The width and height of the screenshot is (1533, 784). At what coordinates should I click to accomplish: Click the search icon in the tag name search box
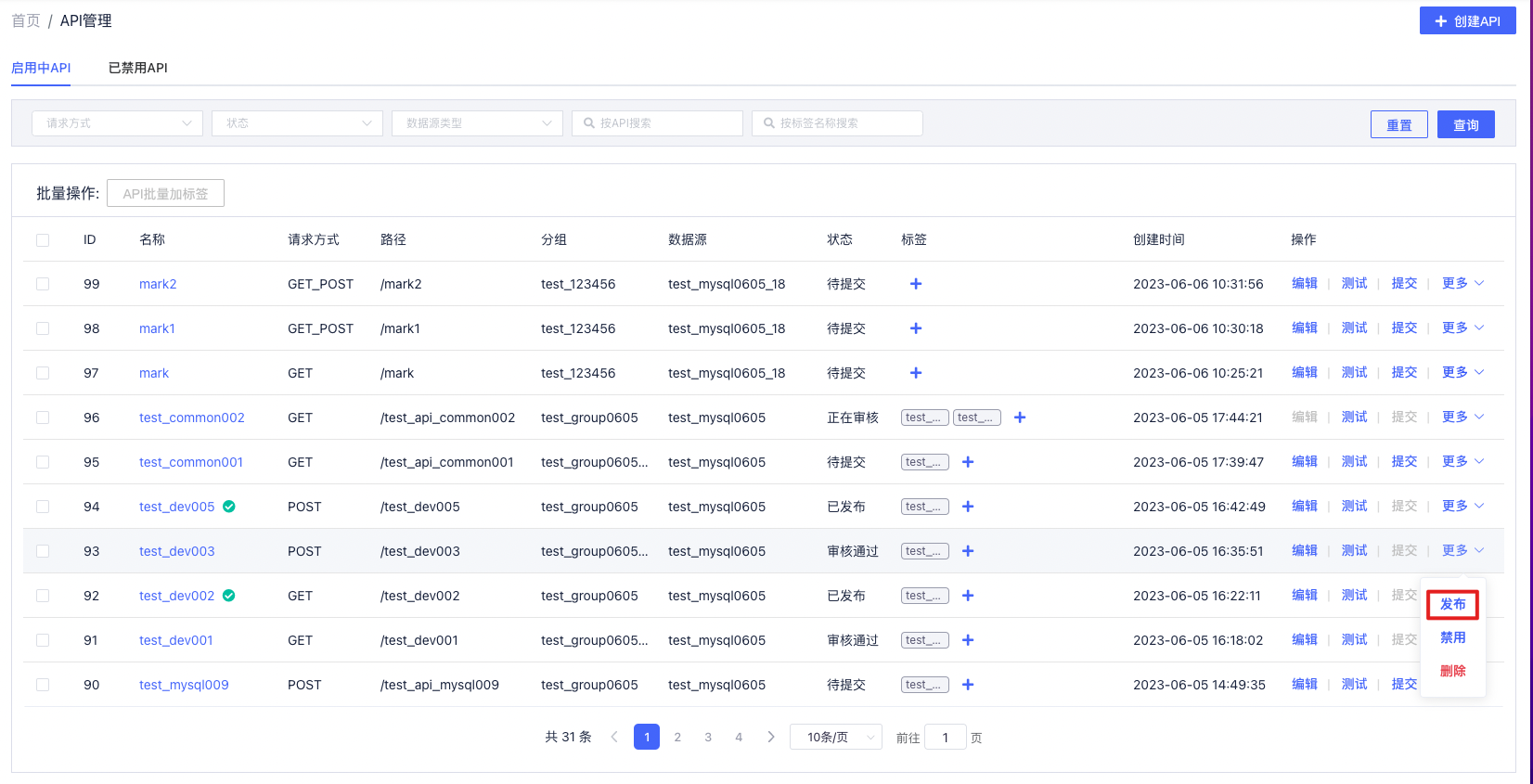pos(769,122)
